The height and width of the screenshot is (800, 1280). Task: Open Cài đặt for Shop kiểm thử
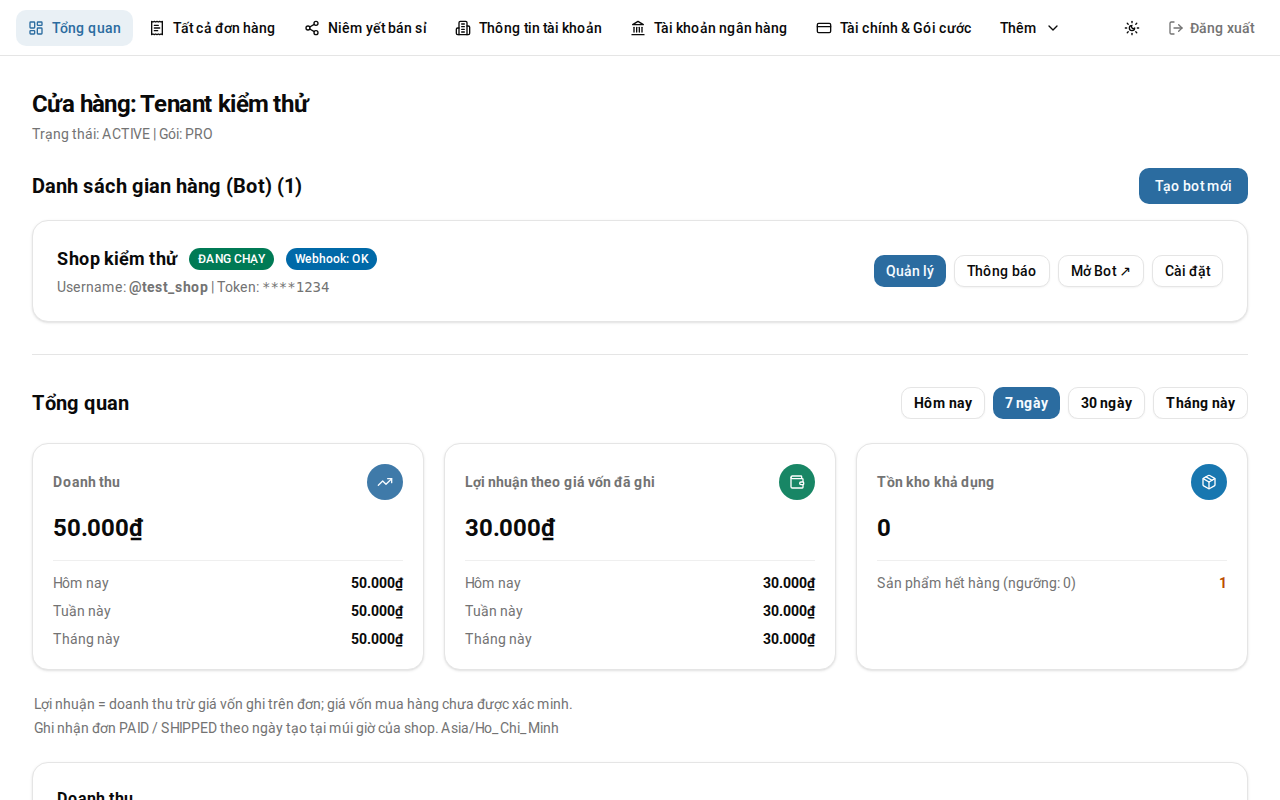coord(1187,271)
